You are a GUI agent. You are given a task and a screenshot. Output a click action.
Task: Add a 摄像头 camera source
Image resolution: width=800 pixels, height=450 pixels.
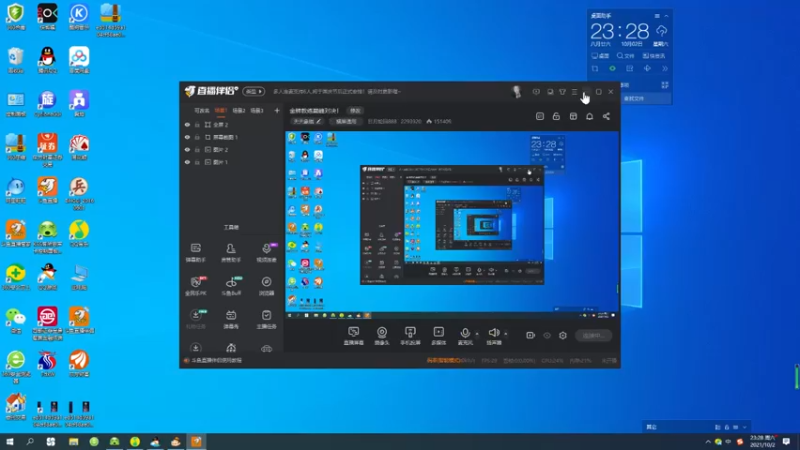pos(382,336)
